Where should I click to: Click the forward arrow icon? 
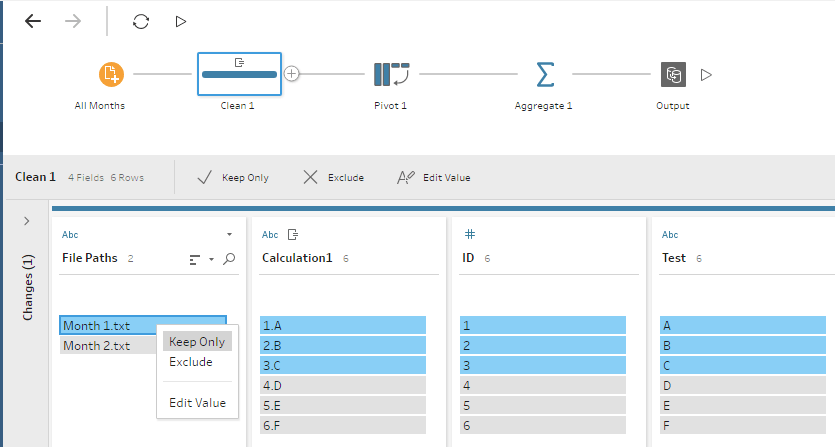[73, 21]
